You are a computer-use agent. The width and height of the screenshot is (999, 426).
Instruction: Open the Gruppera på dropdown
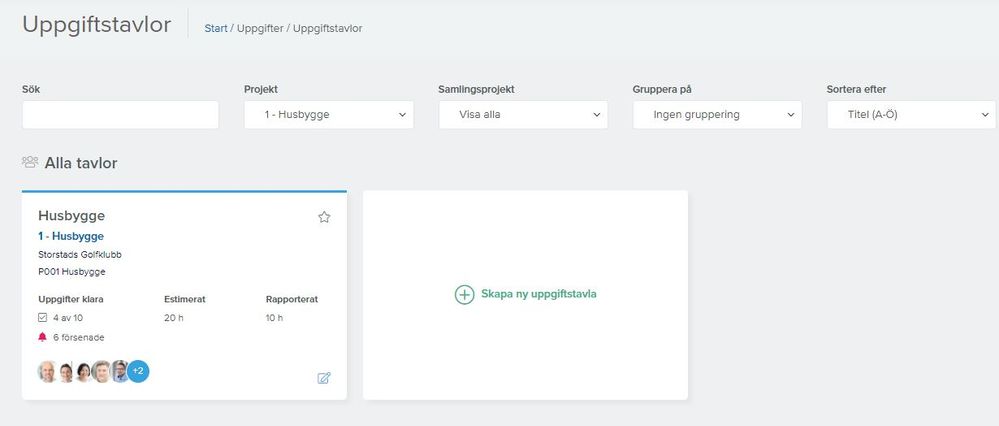pyautogui.click(x=717, y=115)
